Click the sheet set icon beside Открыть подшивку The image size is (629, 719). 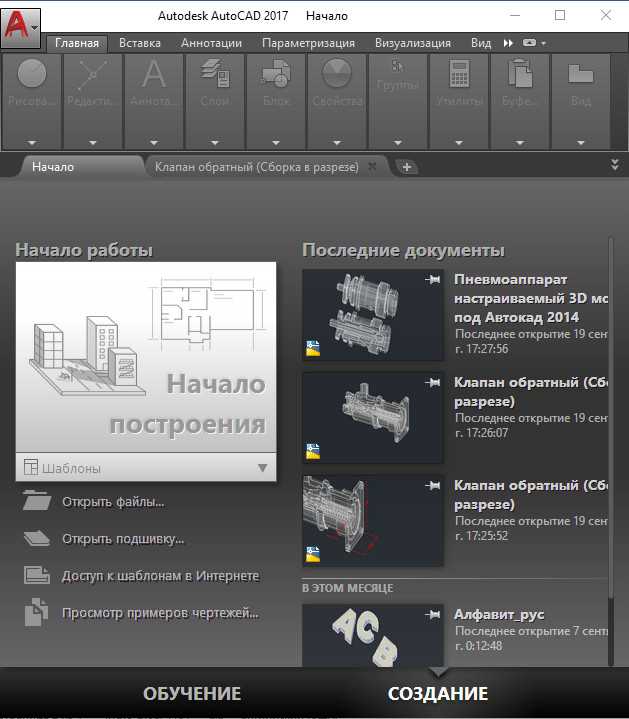point(37,538)
